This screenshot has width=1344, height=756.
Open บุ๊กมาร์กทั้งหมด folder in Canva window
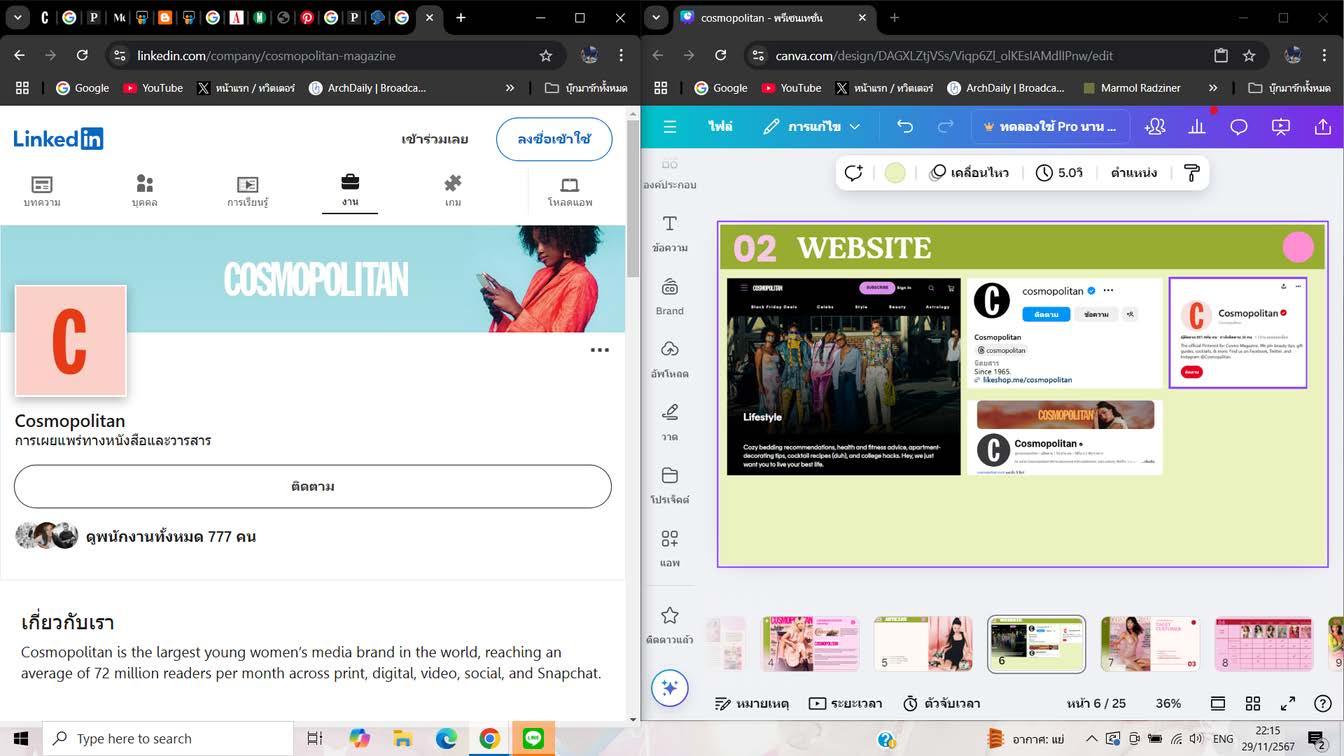coord(1290,88)
